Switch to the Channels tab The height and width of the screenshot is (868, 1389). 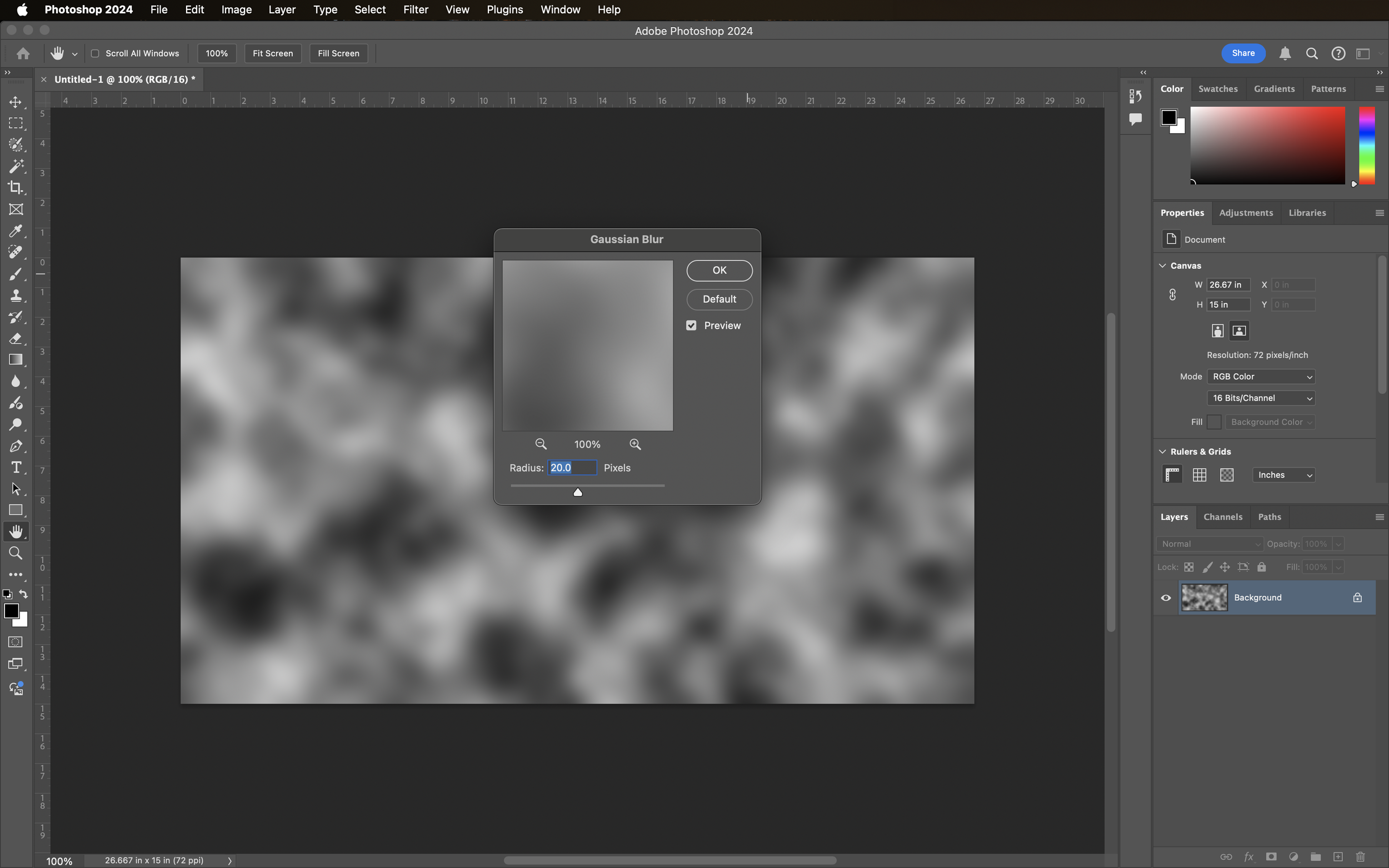click(x=1222, y=516)
